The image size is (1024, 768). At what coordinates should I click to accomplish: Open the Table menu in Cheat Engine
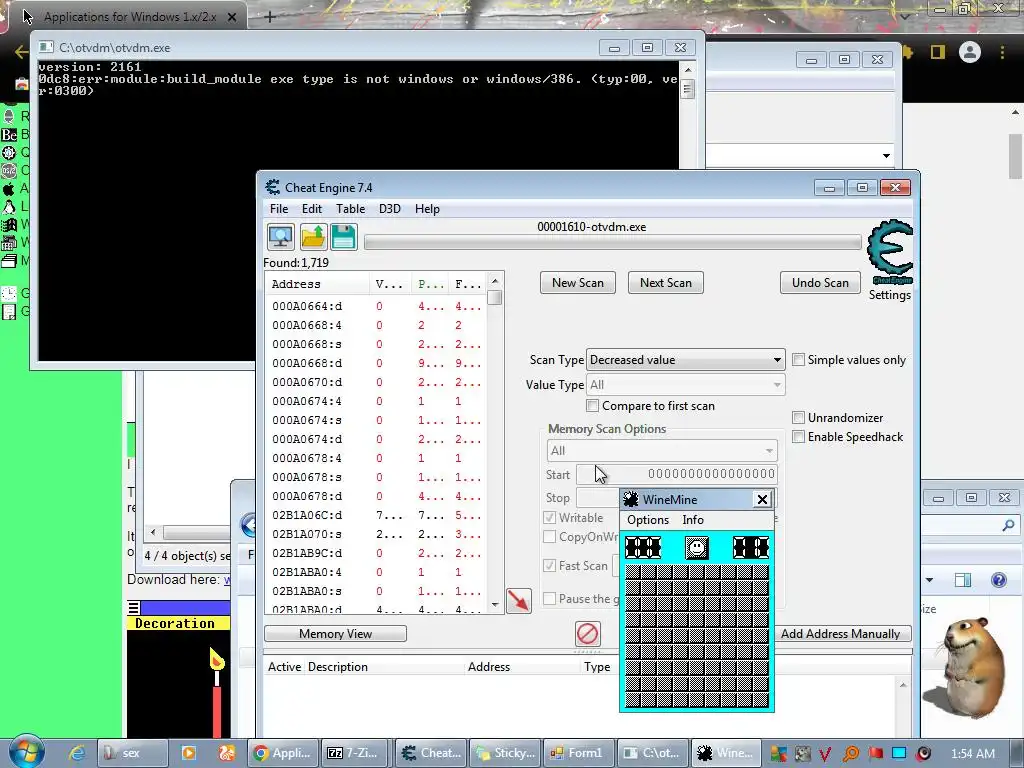[x=350, y=209]
